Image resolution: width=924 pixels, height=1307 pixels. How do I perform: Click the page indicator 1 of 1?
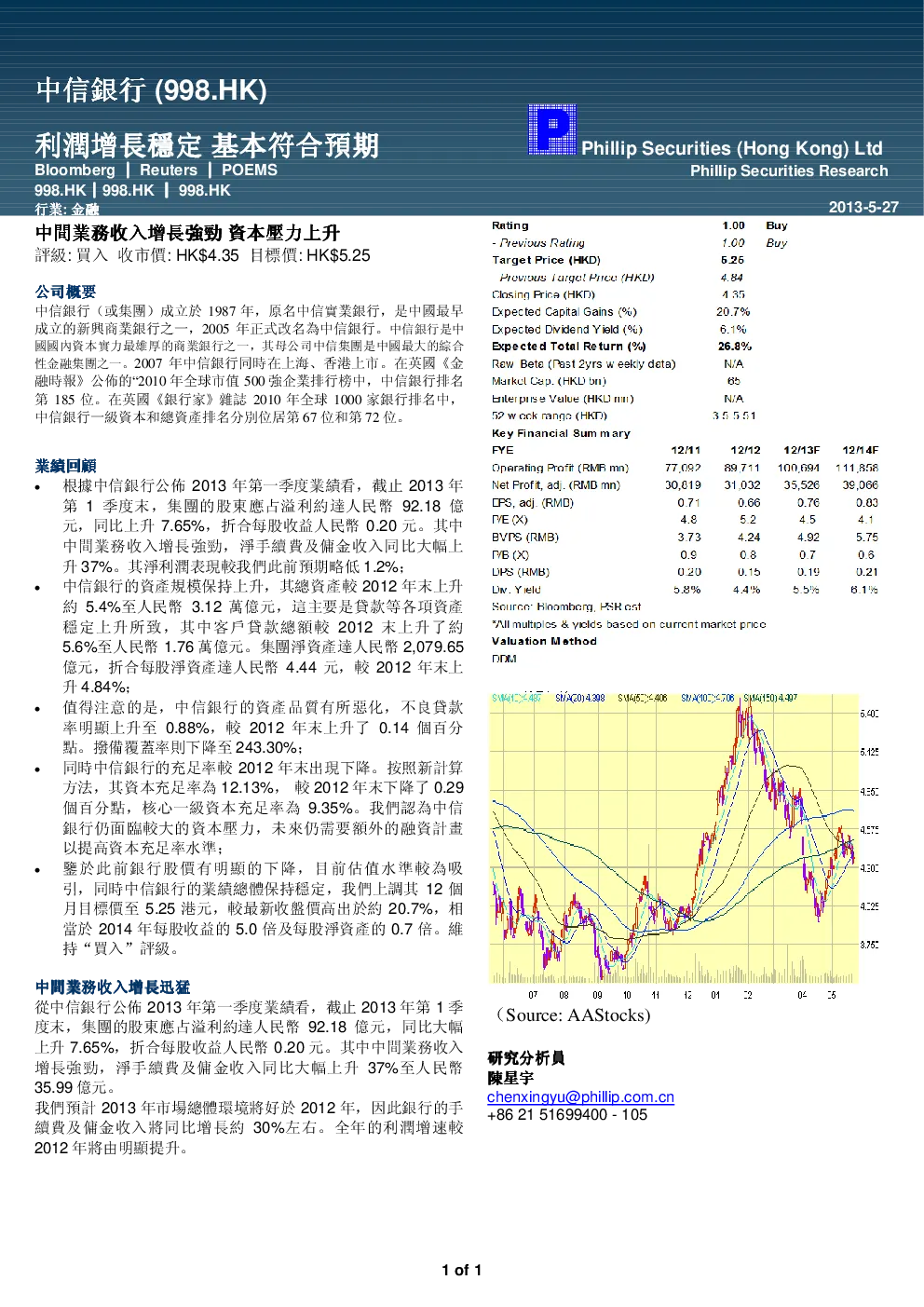coord(462,1271)
